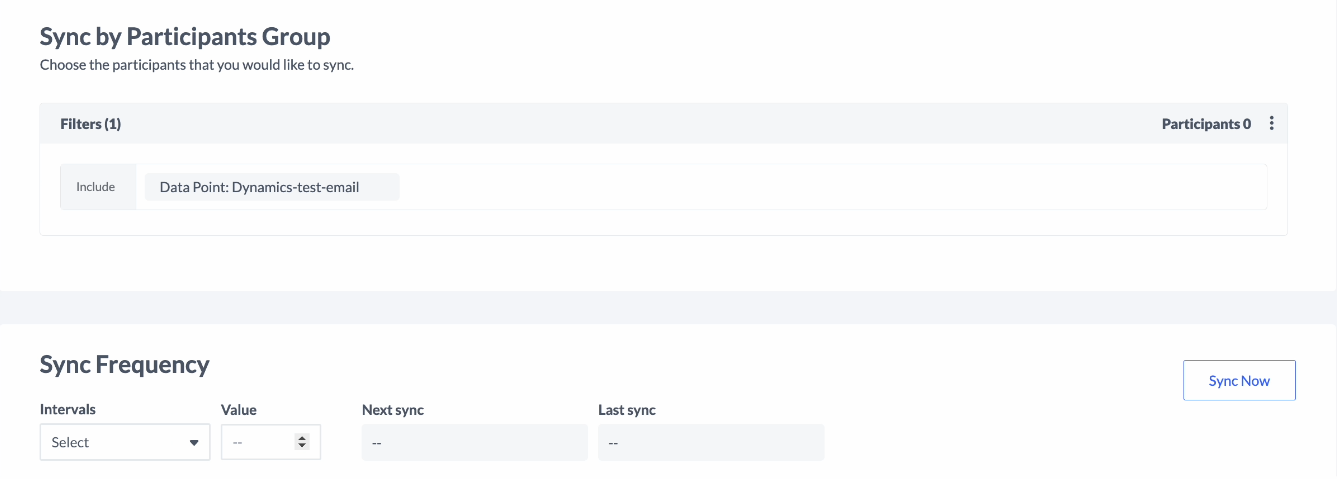Click the Last sync field

[x=710, y=442]
